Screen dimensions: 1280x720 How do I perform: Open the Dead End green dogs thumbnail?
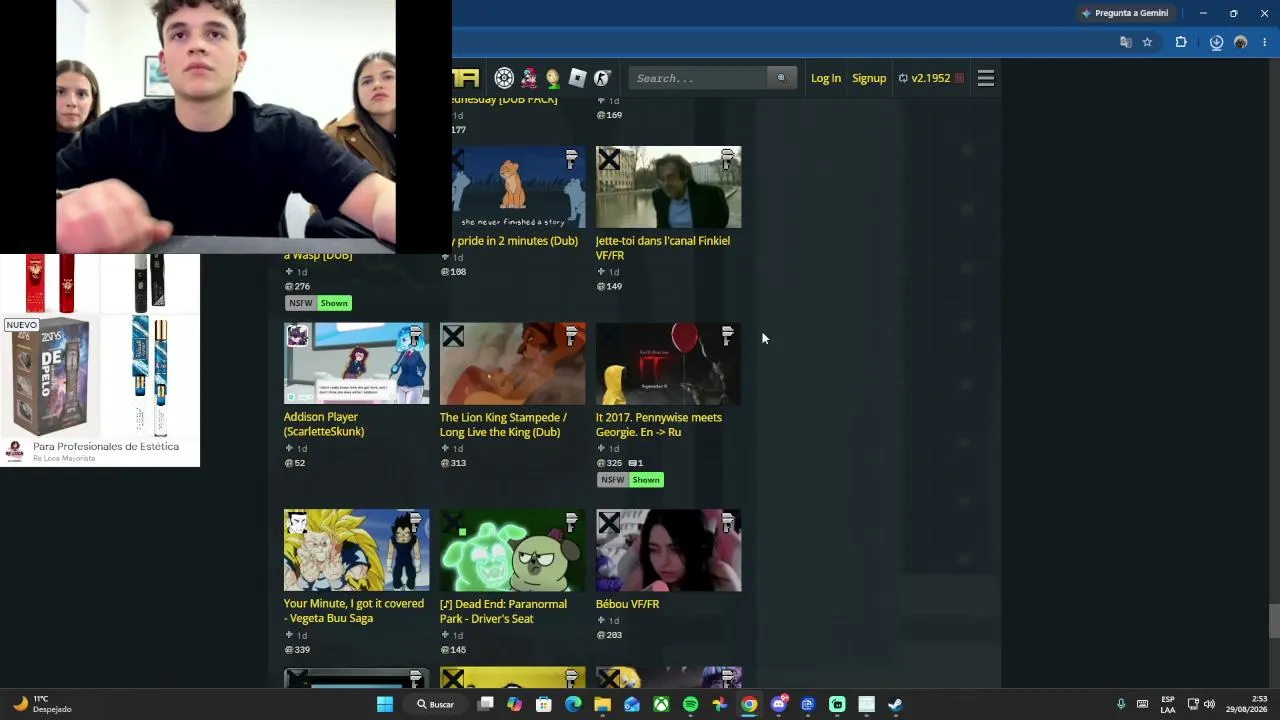pyautogui.click(x=513, y=550)
